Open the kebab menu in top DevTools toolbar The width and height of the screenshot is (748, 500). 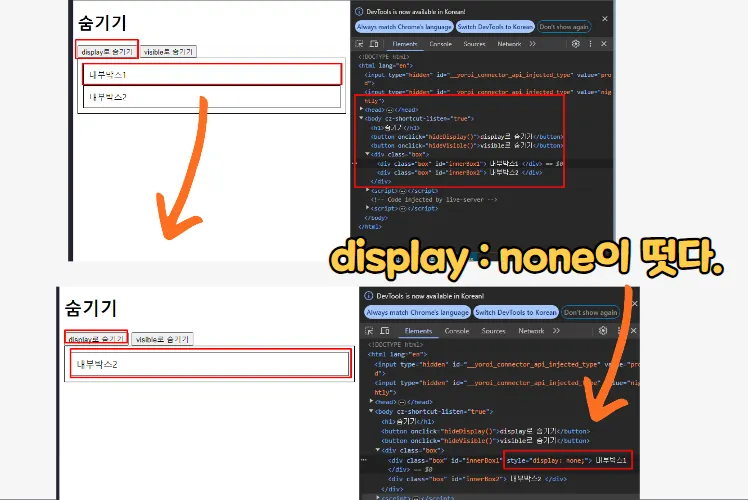591,44
